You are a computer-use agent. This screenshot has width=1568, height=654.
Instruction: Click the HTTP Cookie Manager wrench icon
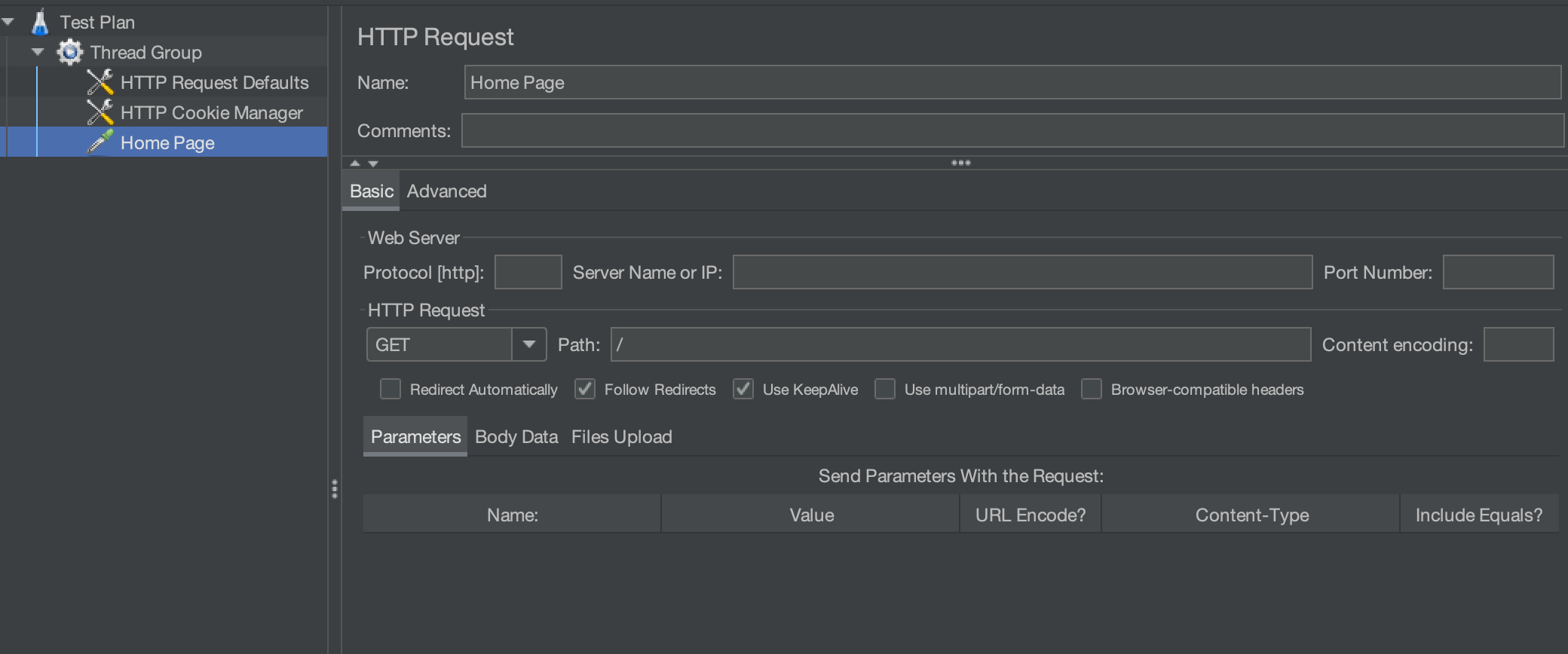[x=100, y=112]
